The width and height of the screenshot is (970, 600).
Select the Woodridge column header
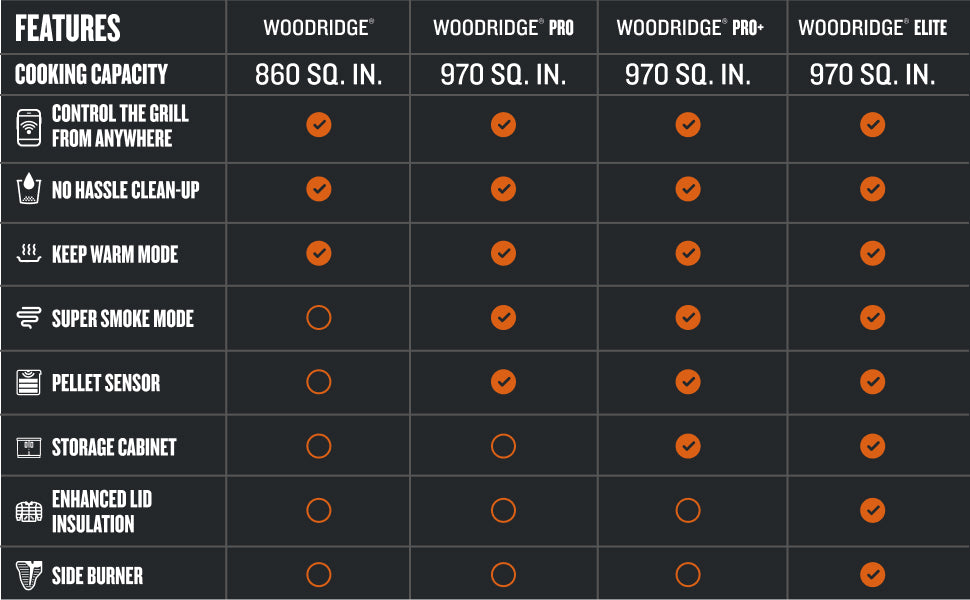(319, 28)
